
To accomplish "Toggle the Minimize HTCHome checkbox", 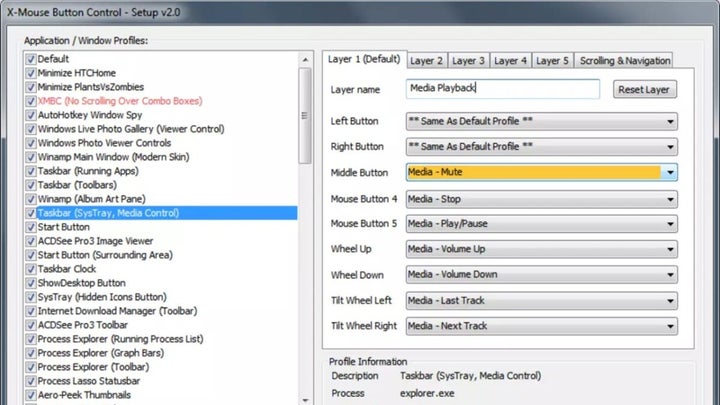I will pyautogui.click(x=31, y=73).
